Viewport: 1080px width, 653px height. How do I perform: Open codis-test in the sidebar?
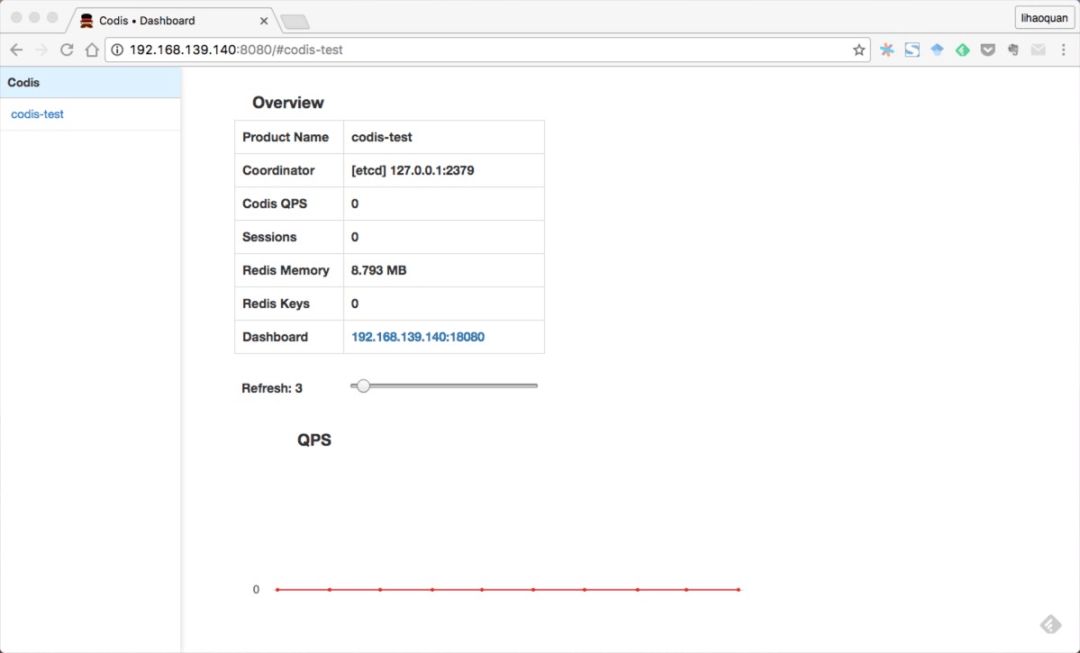37,114
